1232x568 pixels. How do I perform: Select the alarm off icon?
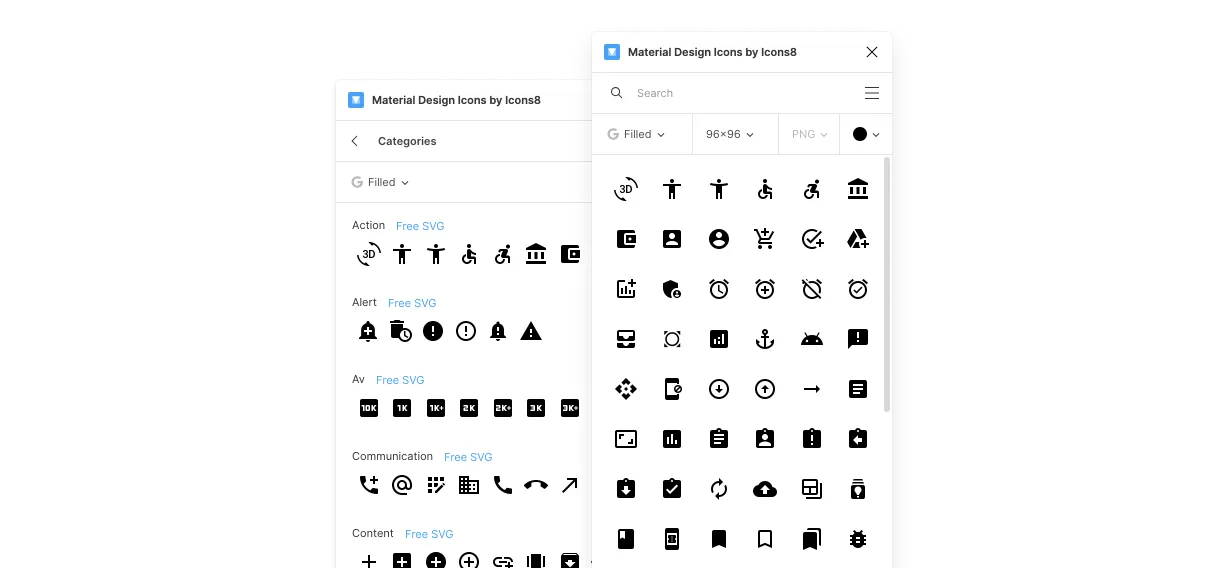[812, 289]
